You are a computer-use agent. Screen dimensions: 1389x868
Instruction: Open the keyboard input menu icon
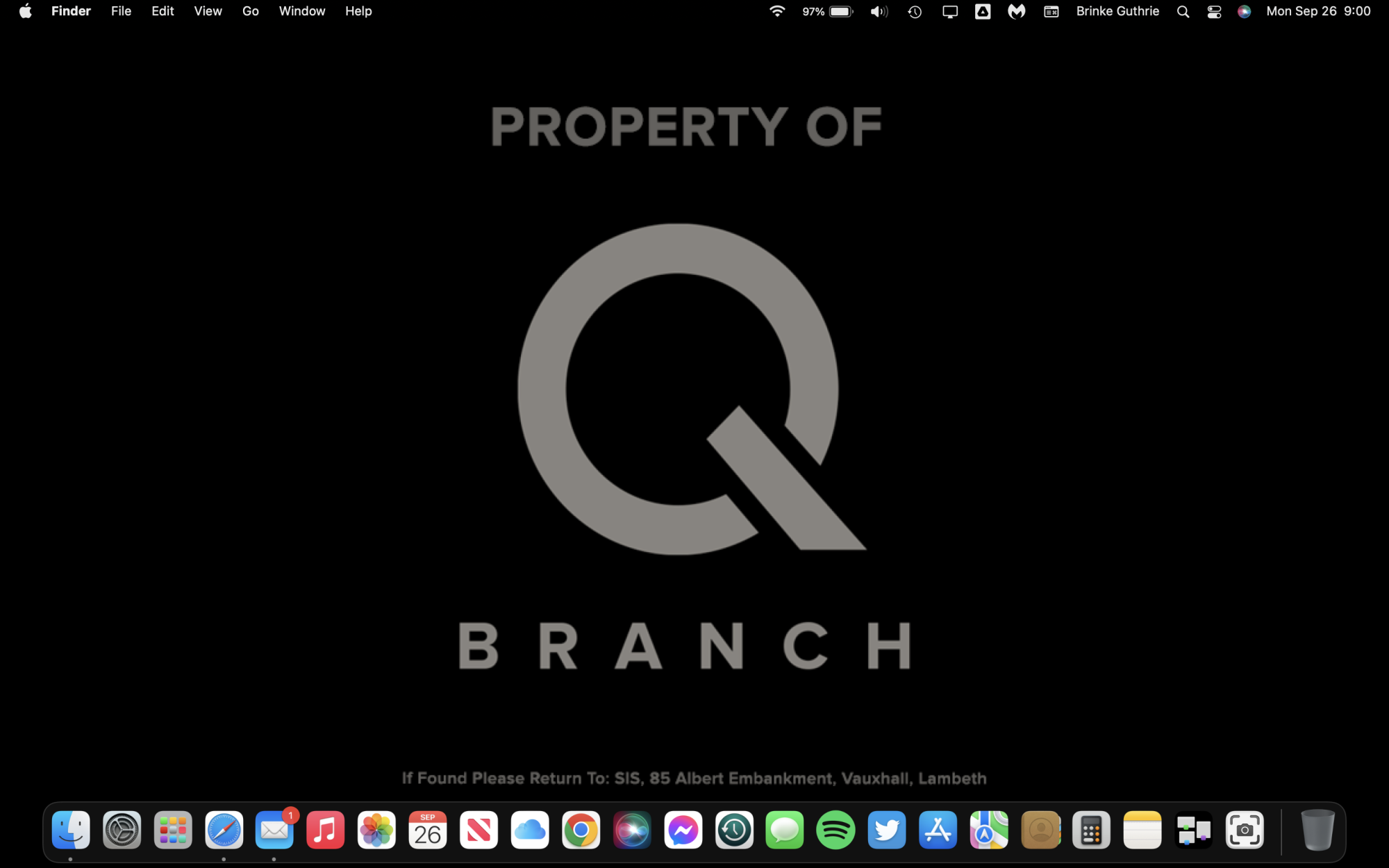pyautogui.click(x=1051, y=11)
